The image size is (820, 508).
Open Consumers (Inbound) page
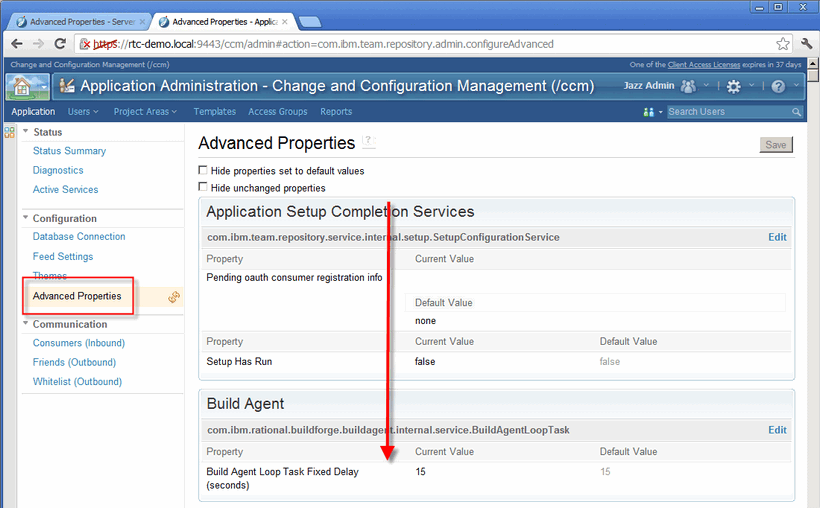point(79,343)
